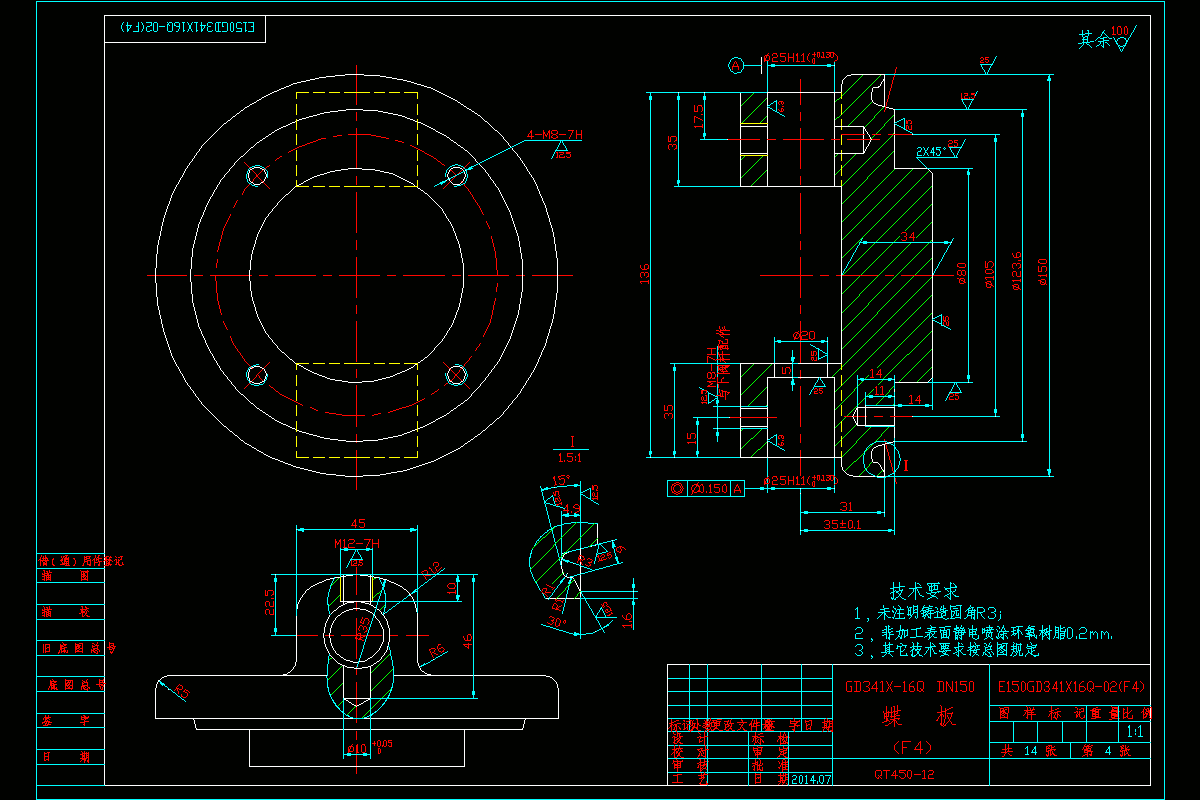Select technical note 2 about epoxy coating

(x=982, y=633)
